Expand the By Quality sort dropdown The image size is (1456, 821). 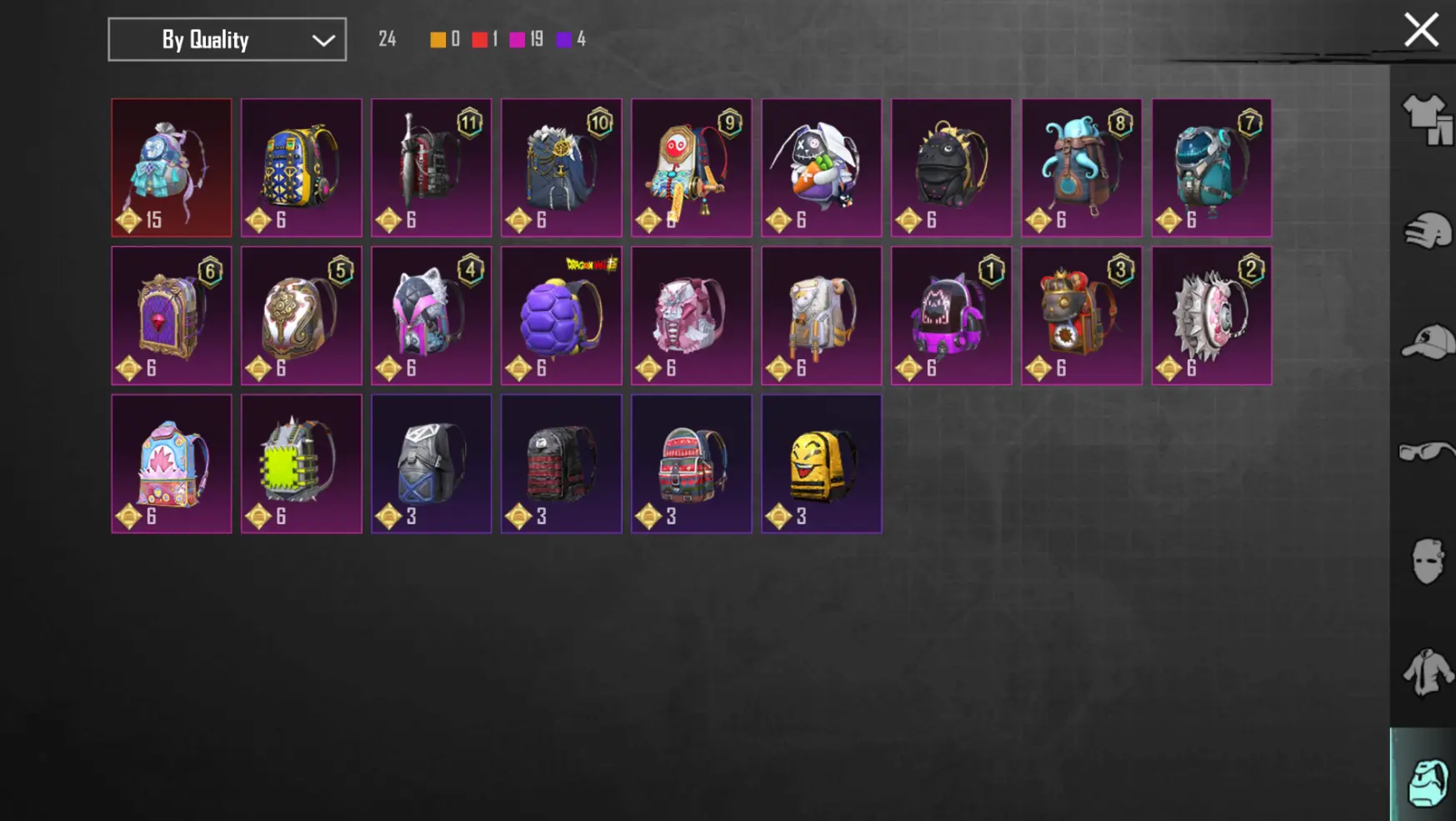click(x=227, y=39)
